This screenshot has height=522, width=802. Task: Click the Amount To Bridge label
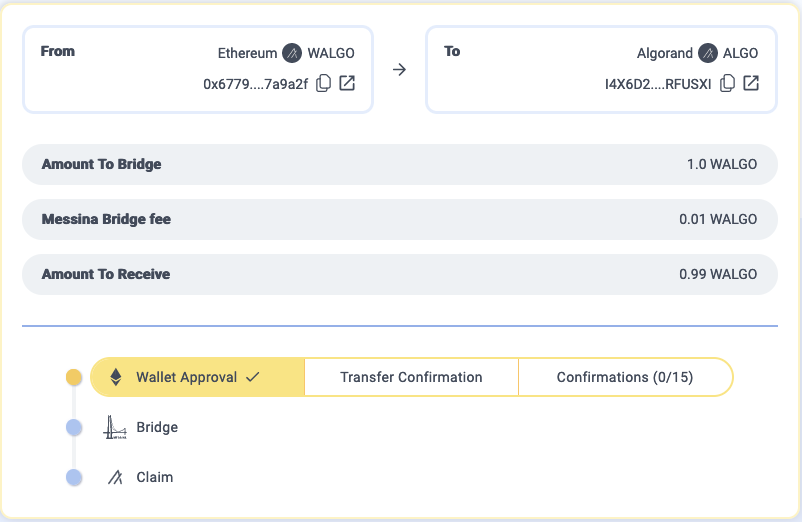pyautogui.click(x=101, y=164)
